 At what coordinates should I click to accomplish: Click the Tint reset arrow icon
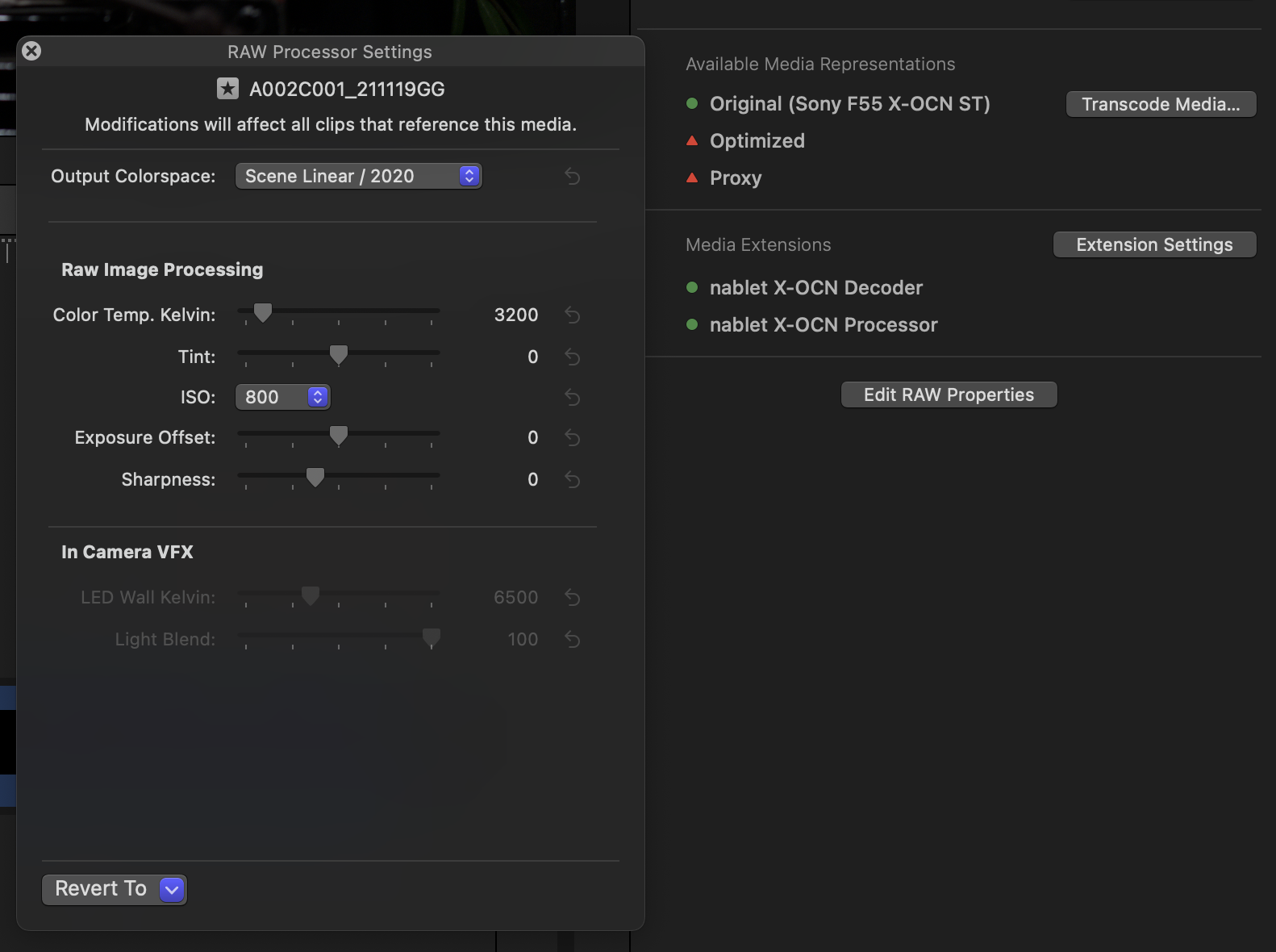[572, 357]
